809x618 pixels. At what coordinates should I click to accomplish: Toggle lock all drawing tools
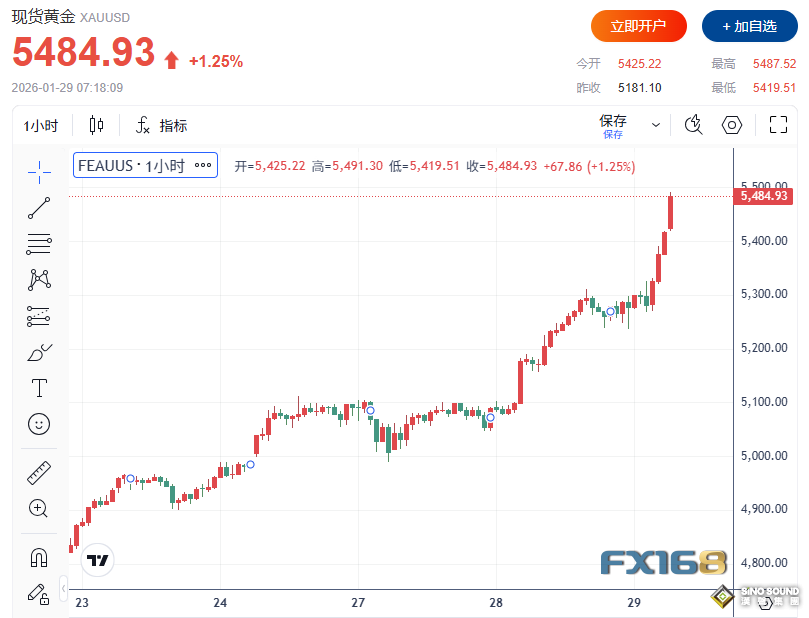point(39,593)
